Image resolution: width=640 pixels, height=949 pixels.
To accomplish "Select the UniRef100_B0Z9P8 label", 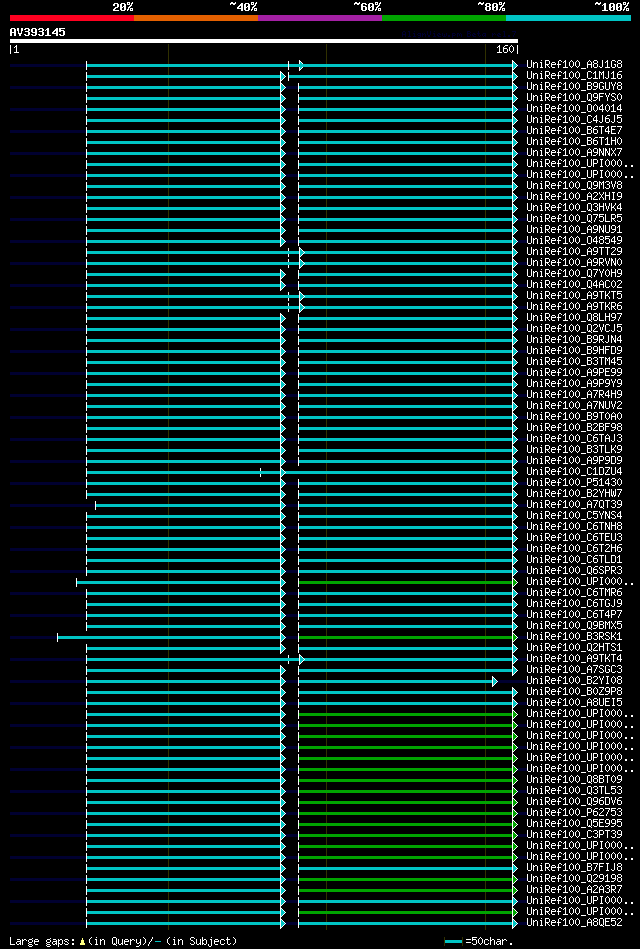I will (574, 692).
